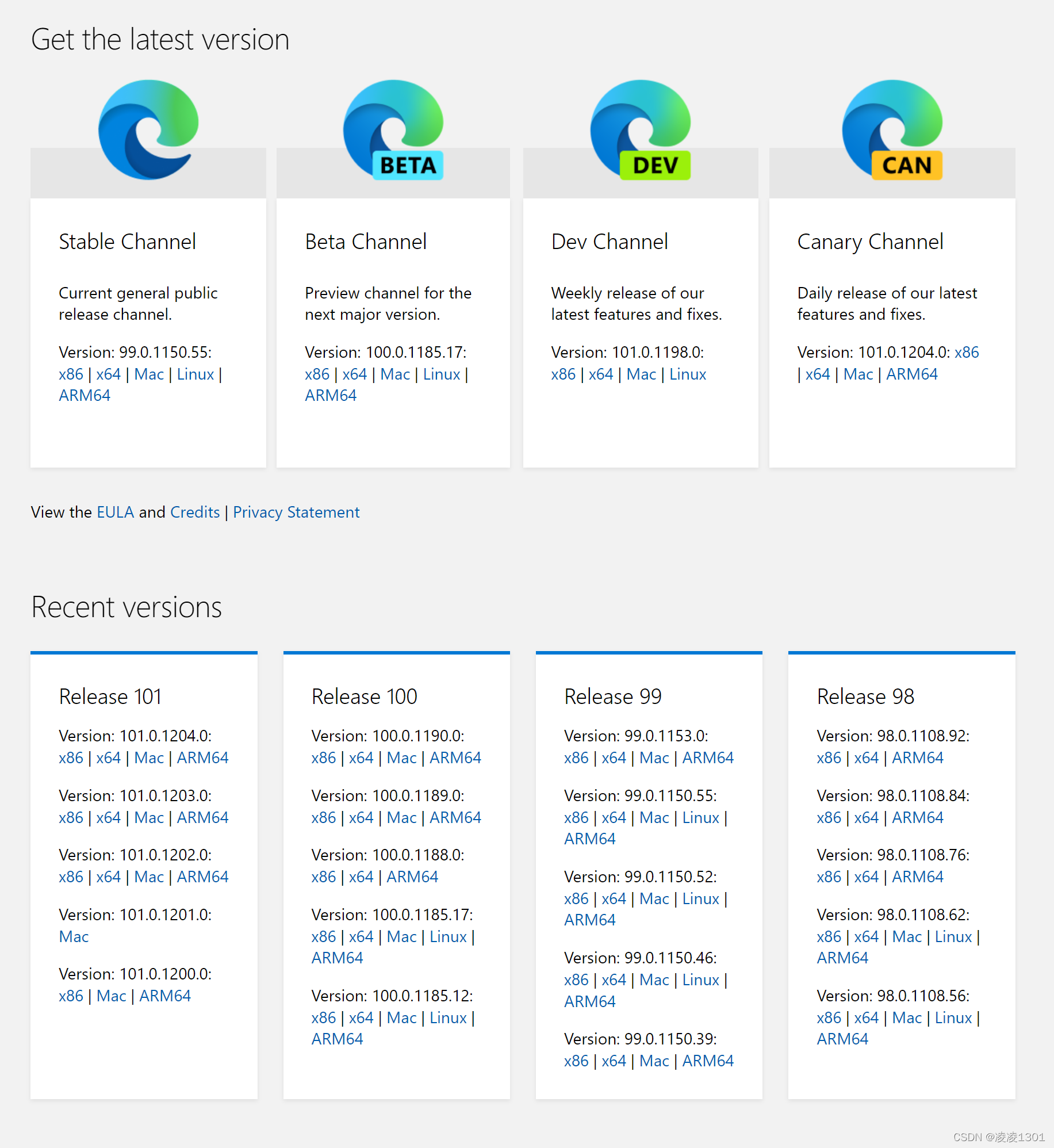Download Stable Channel x64 driver

[108, 374]
